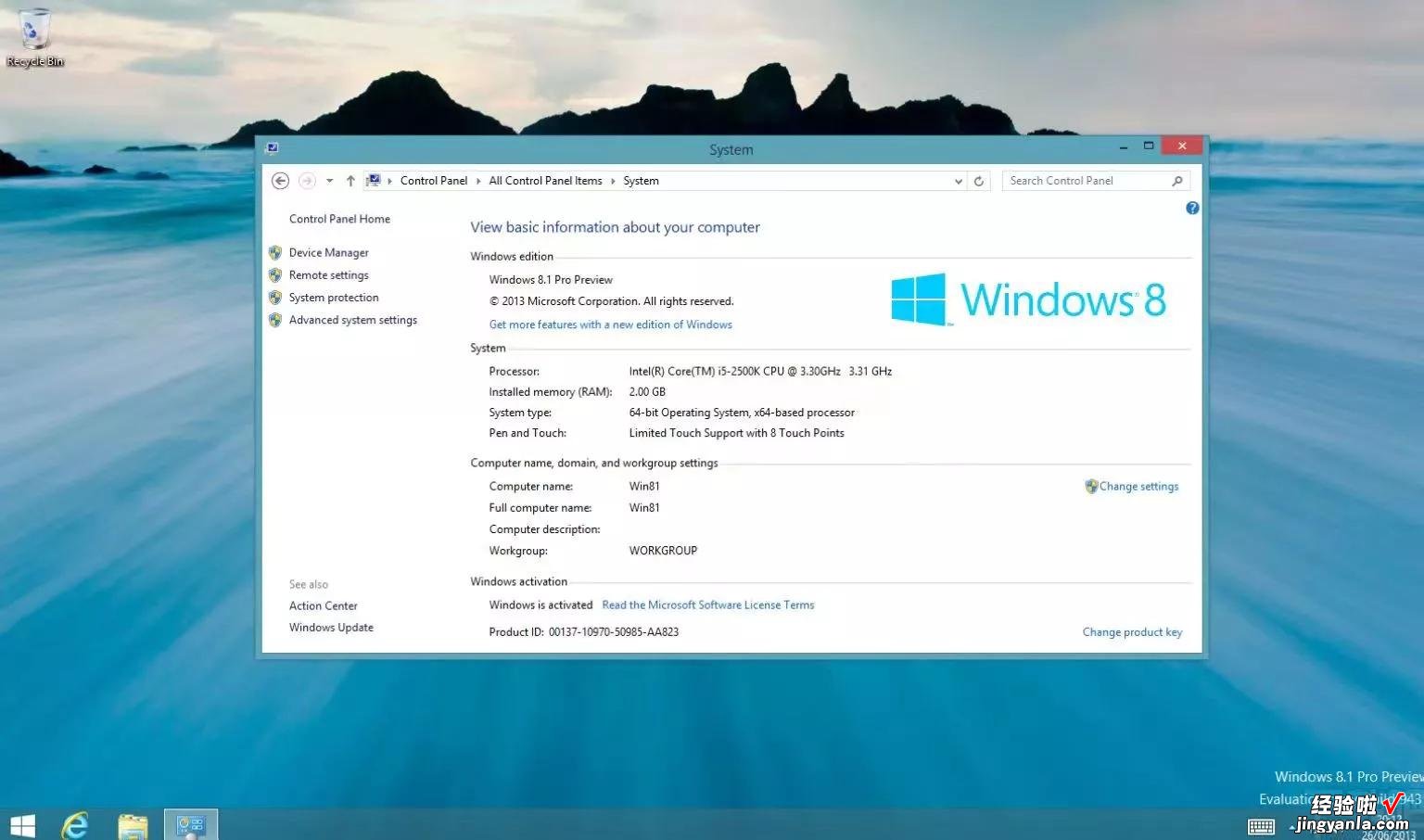
Task: Click 'Windows is activated' status text
Action: pos(540,605)
